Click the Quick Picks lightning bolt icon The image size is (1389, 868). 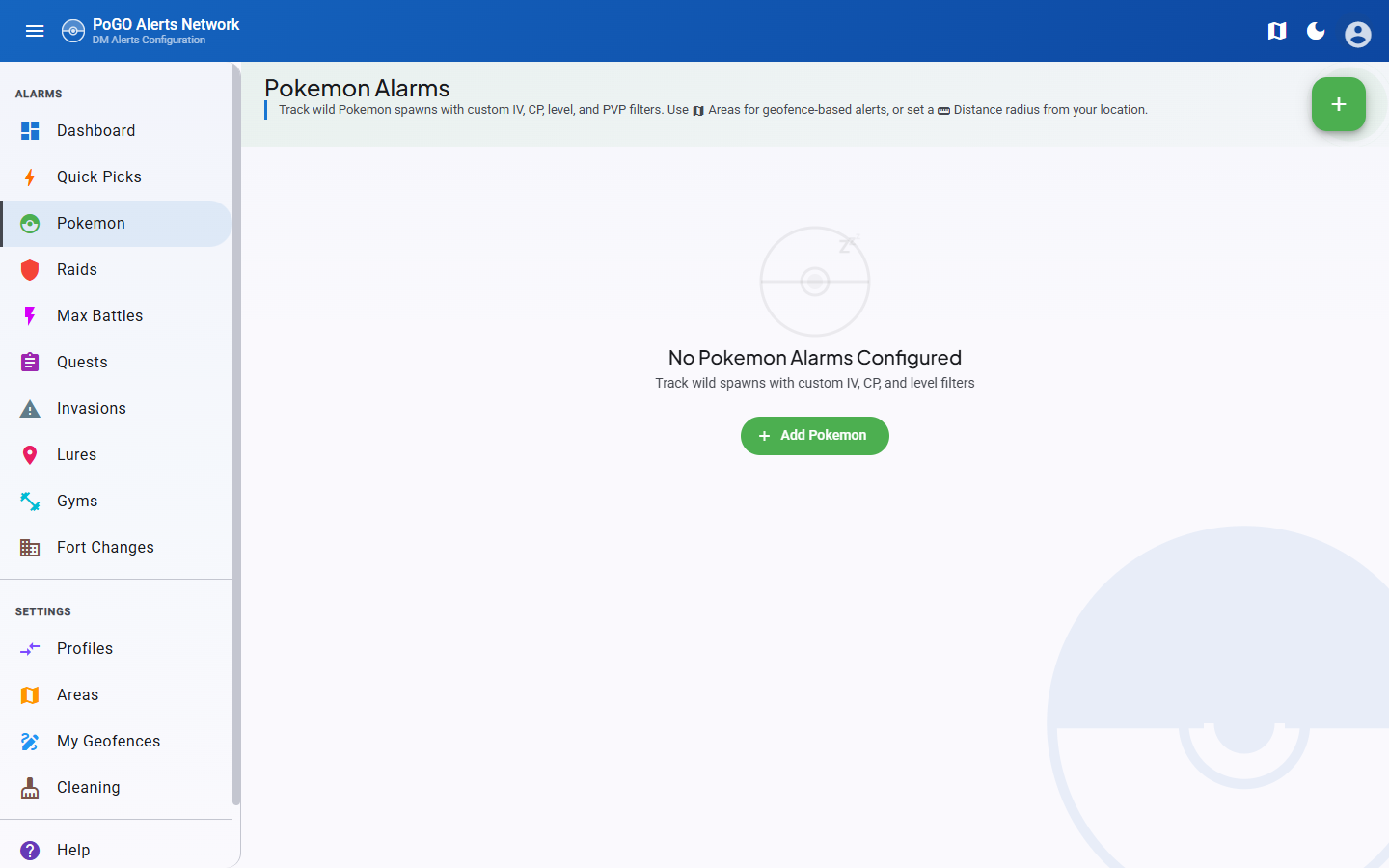[x=30, y=177]
